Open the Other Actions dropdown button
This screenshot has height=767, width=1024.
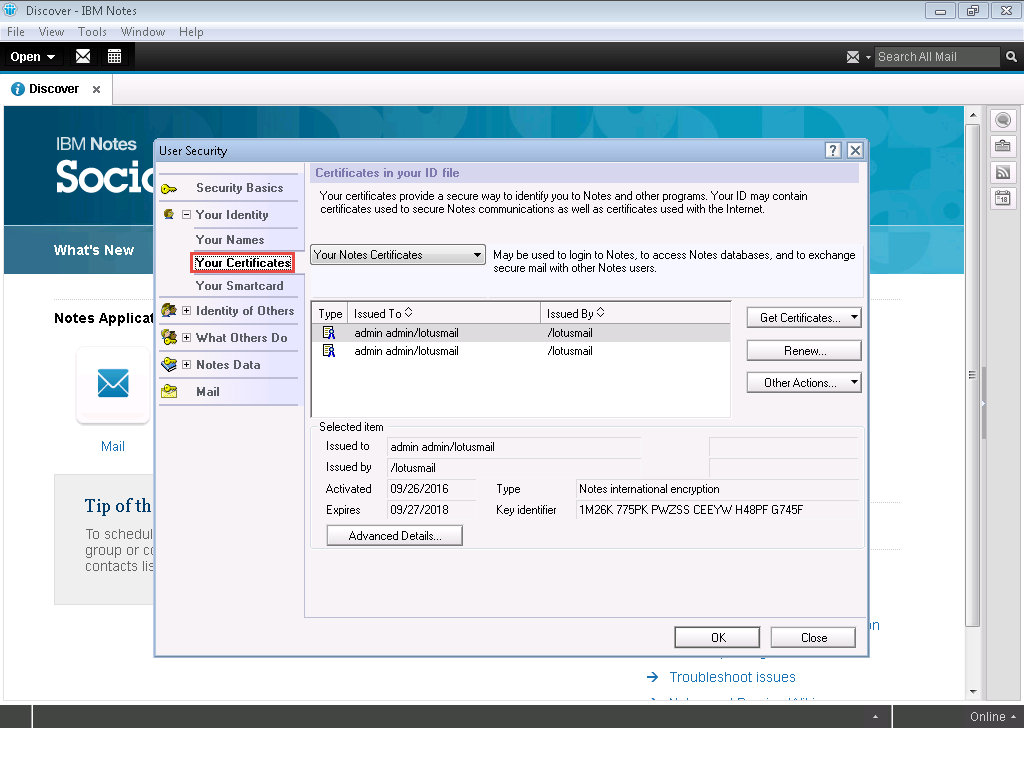pyautogui.click(x=804, y=383)
